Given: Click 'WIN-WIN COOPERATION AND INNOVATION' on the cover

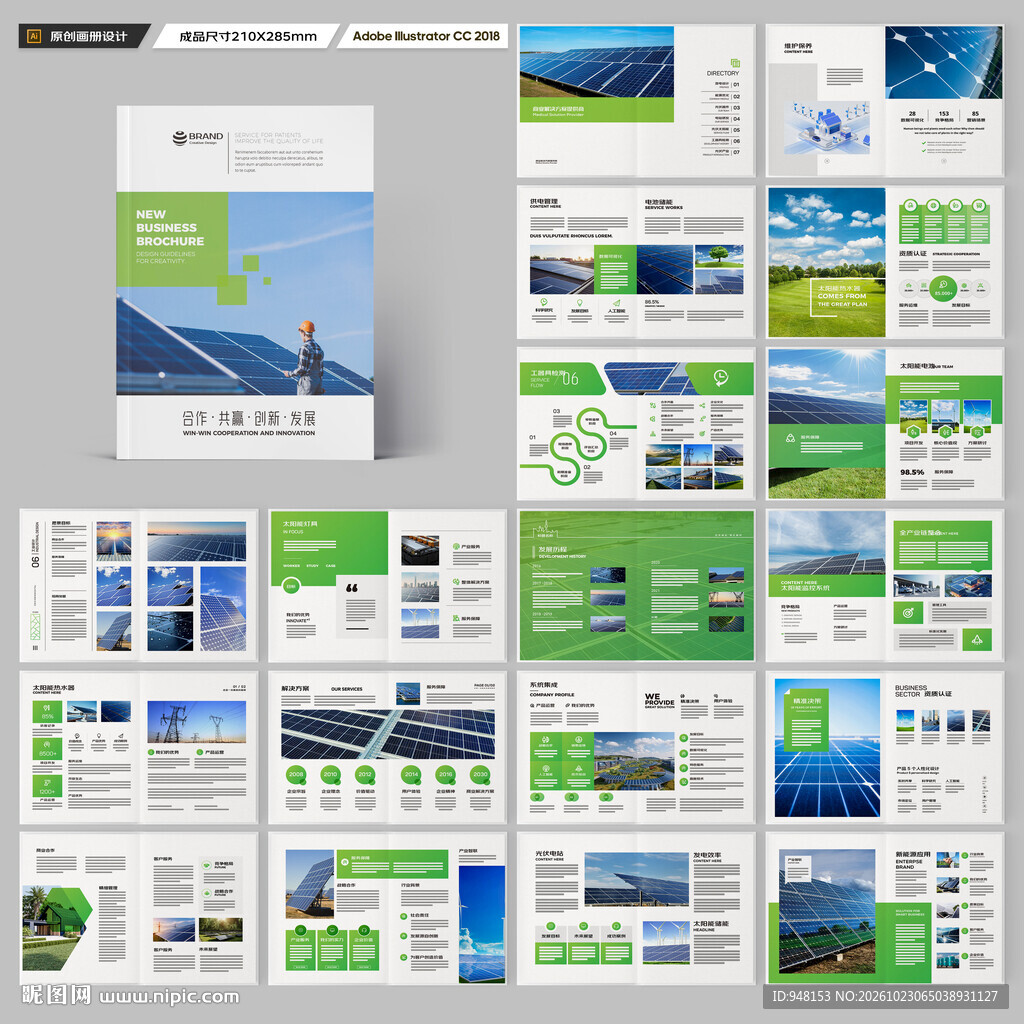Looking at the screenshot, I should pos(249,433).
